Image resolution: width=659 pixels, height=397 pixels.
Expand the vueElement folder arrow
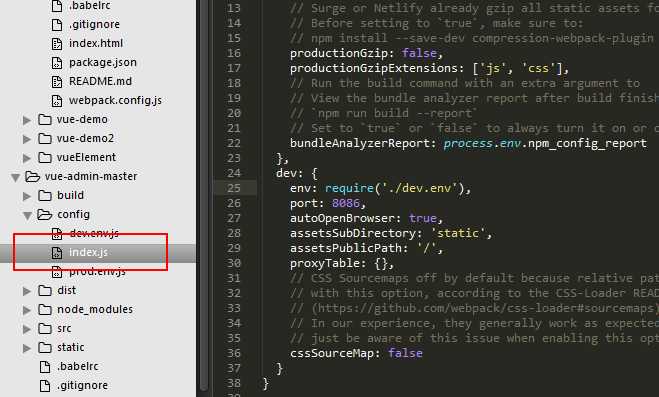[27, 158]
